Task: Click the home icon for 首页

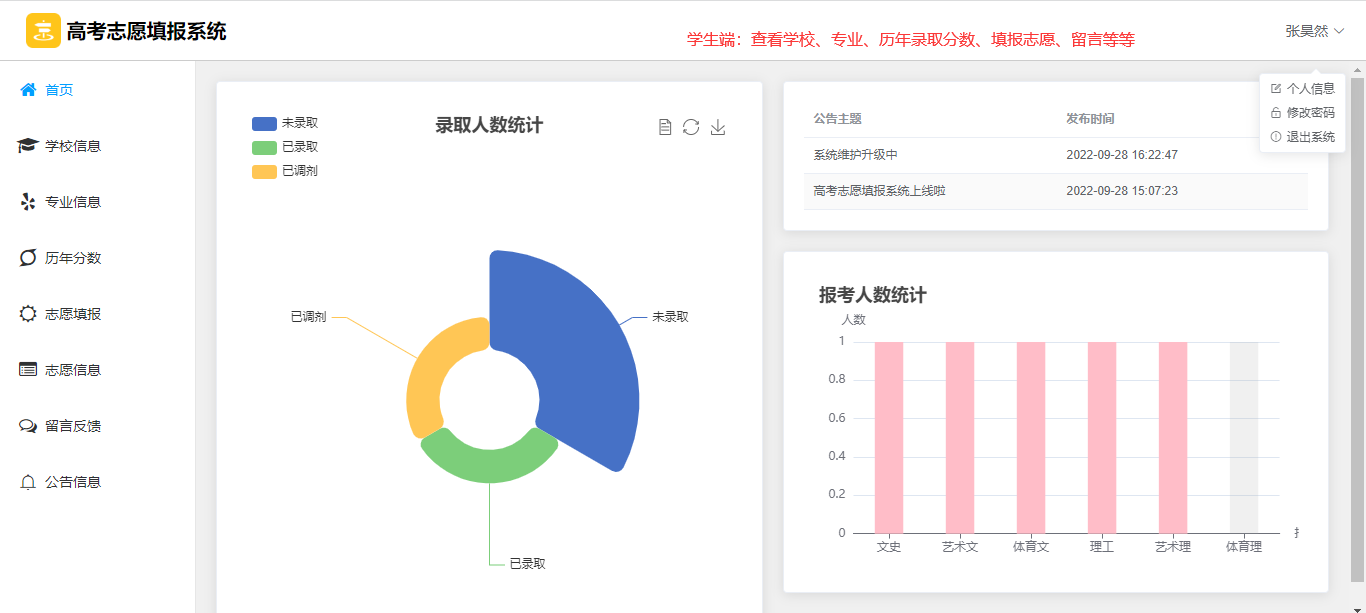Action: (28, 90)
